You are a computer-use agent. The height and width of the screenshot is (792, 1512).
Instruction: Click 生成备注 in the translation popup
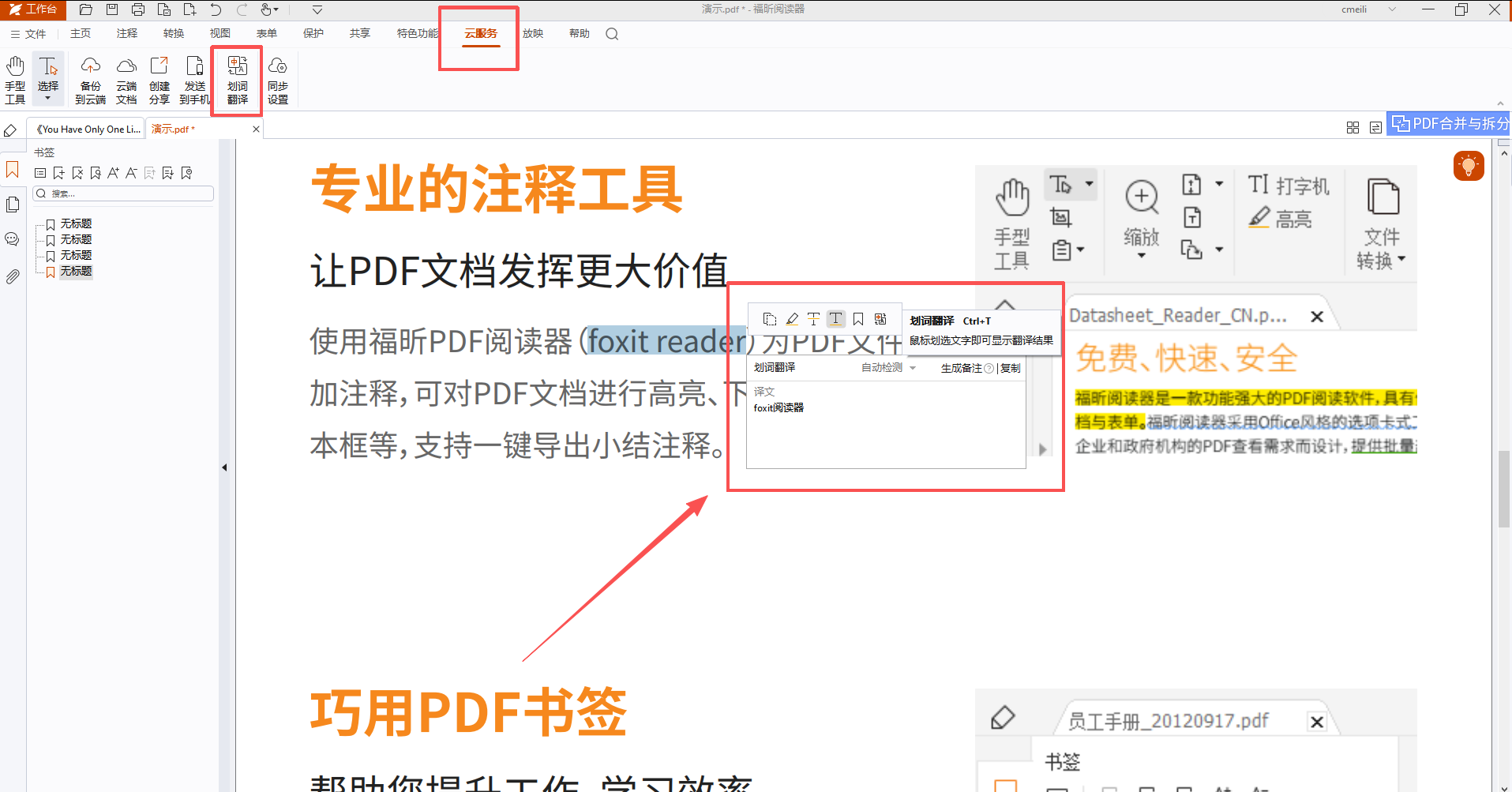point(962,367)
